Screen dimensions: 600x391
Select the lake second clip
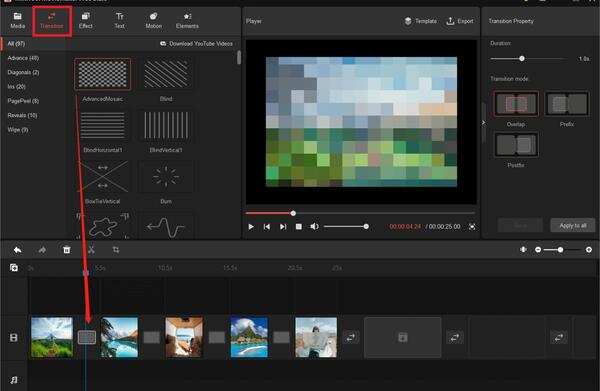pos(119,337)
